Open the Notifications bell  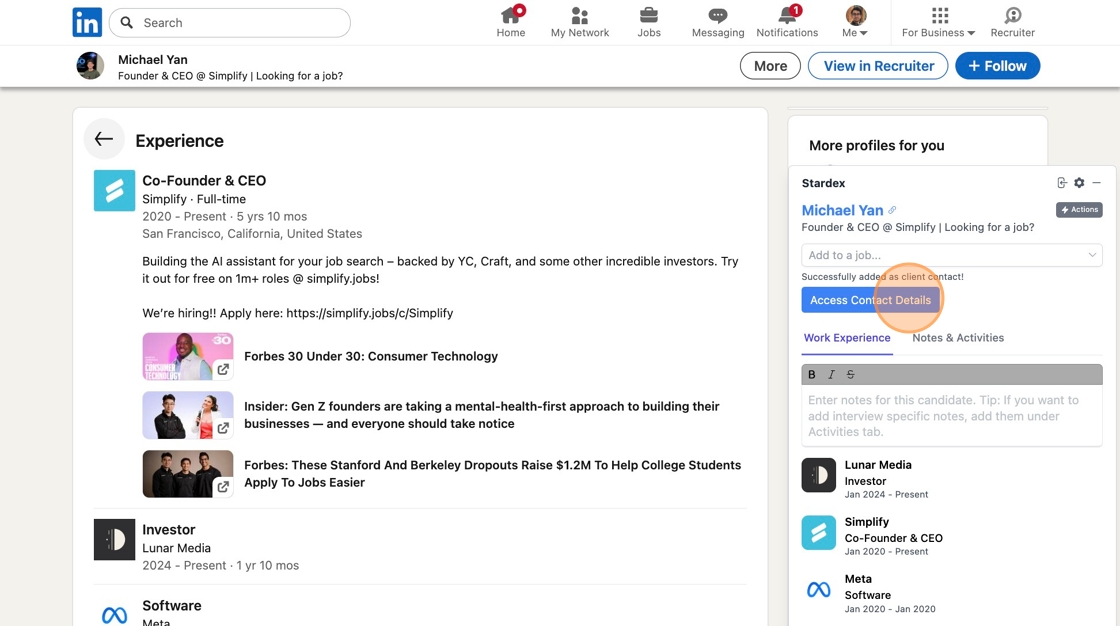787,22
